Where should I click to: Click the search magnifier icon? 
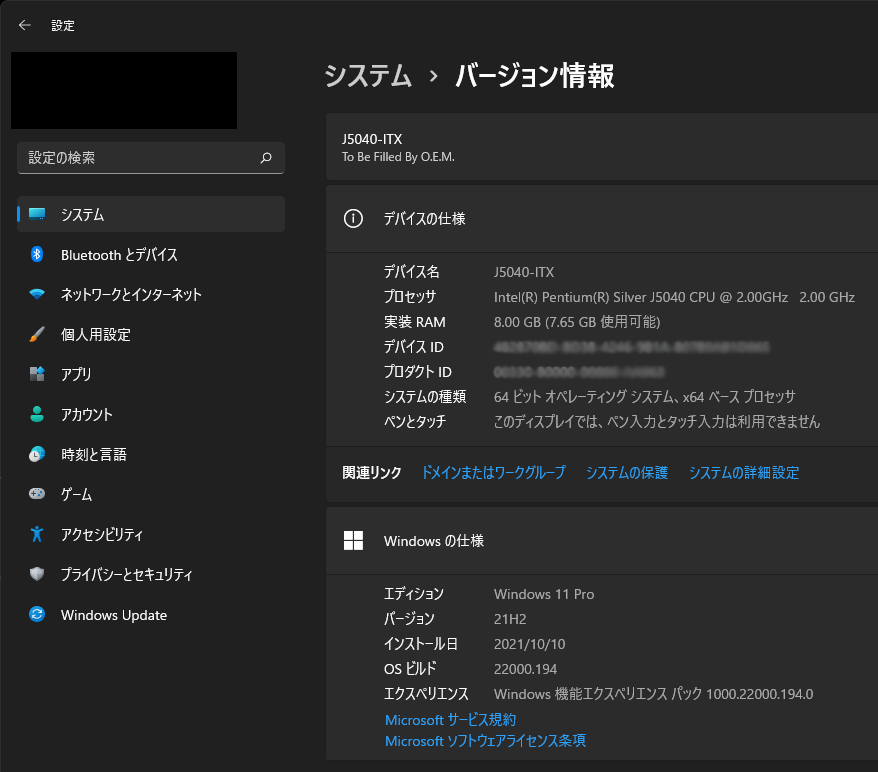tap(267, 158)
